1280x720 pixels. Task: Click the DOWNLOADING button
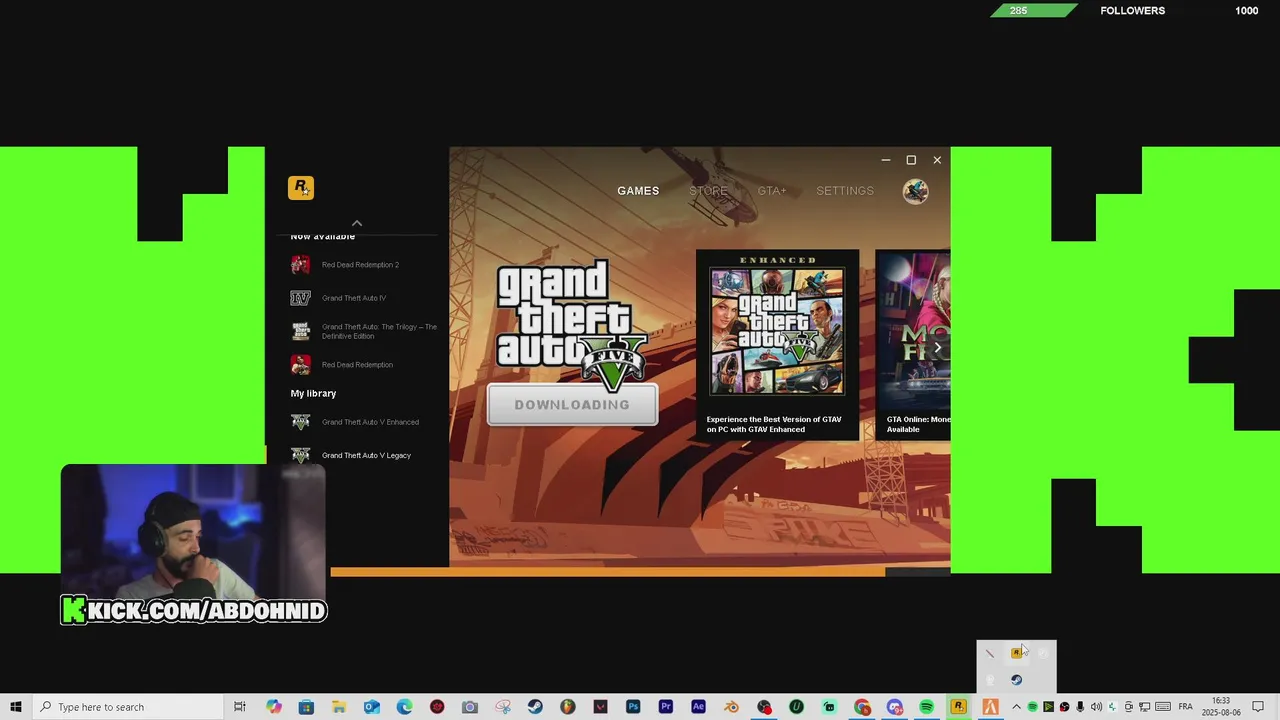point(572,405)
